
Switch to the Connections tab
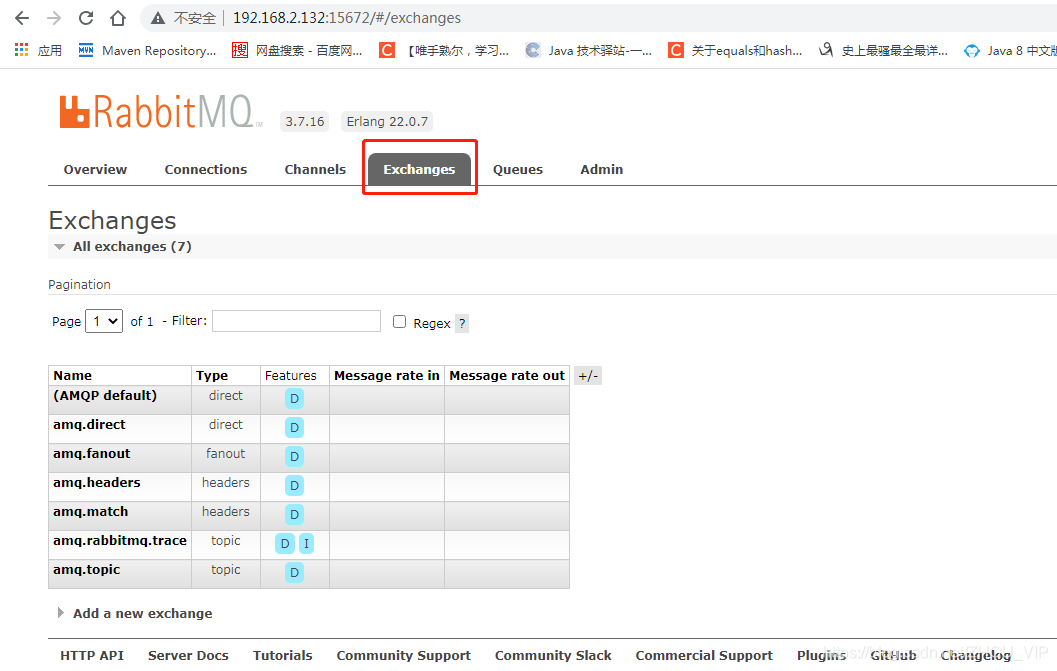[206, 169]
